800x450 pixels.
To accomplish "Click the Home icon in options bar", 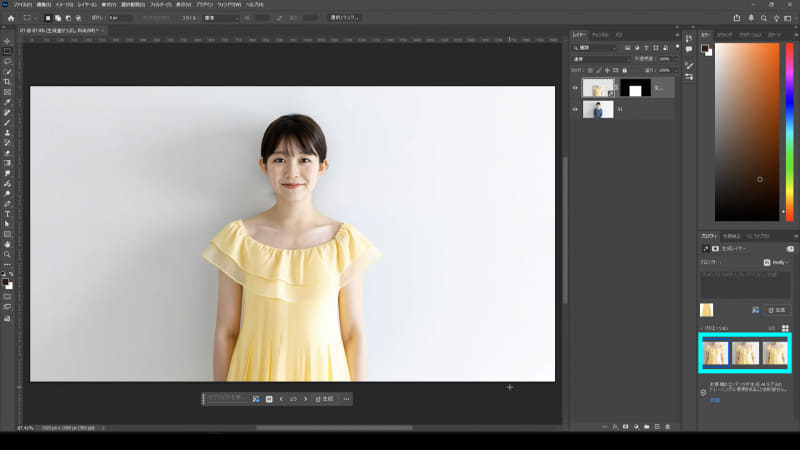I will point(11,18).
